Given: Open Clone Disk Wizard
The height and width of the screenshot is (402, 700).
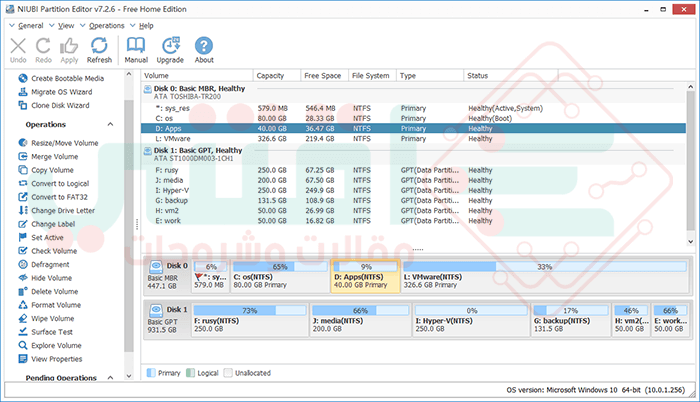Looking at the screenshot, I should 54,105.
